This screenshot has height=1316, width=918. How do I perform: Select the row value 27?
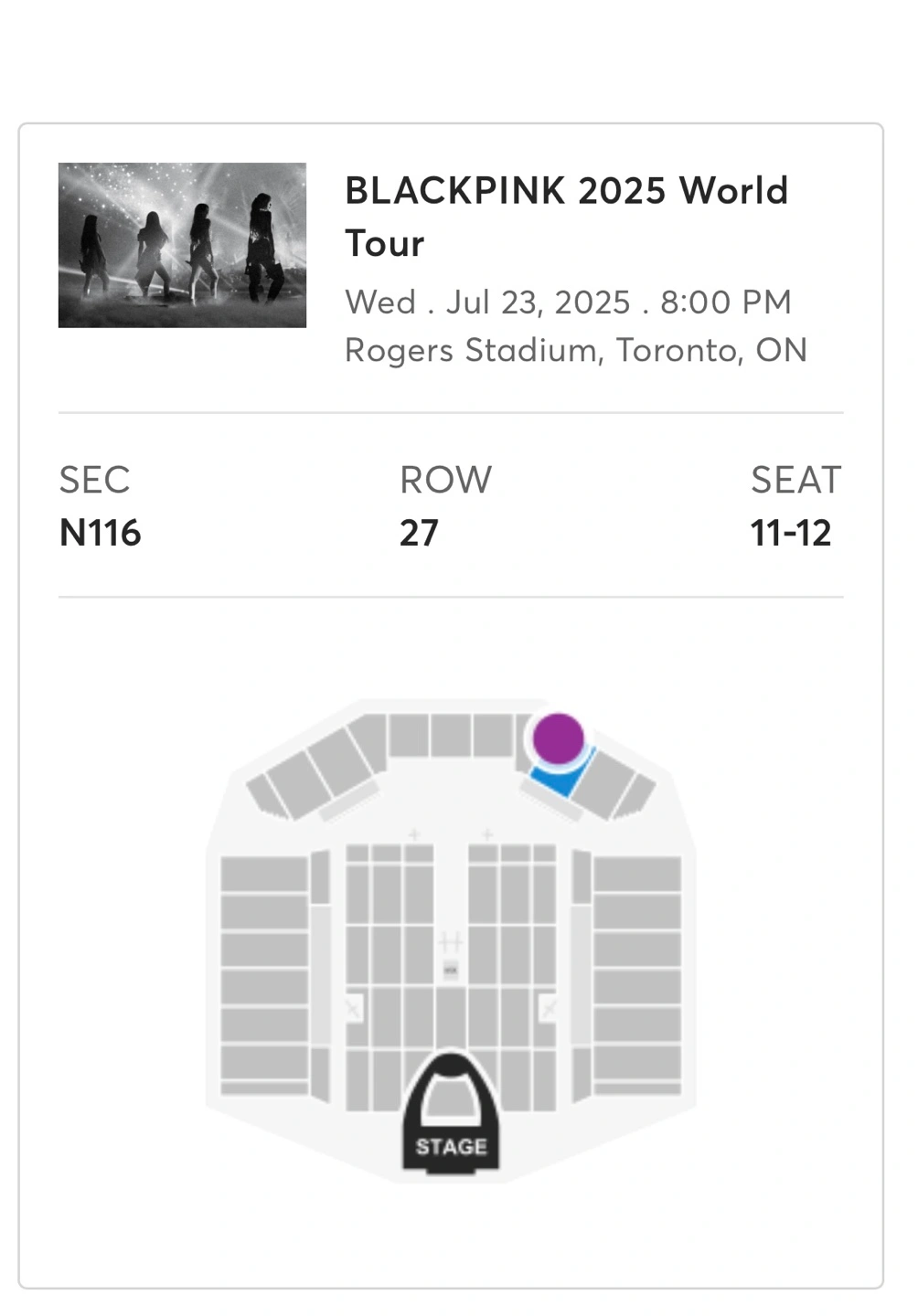tap(419, 533)
